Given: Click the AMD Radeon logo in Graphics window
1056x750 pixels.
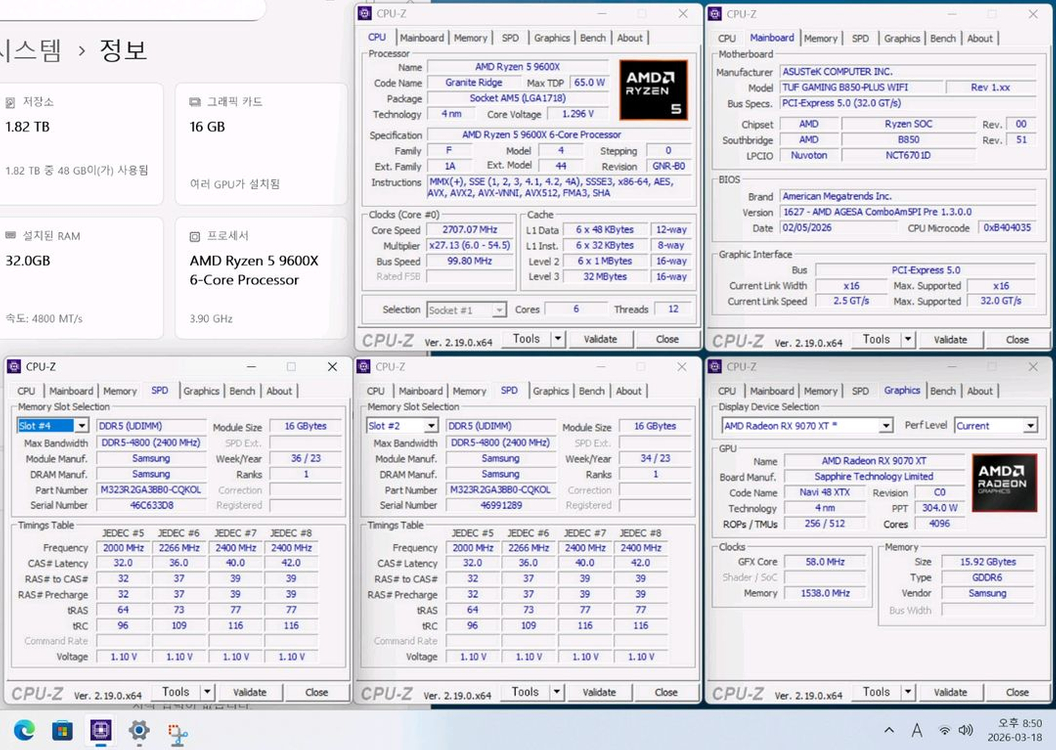Looking at the screenshot, I should point(1003,483).
